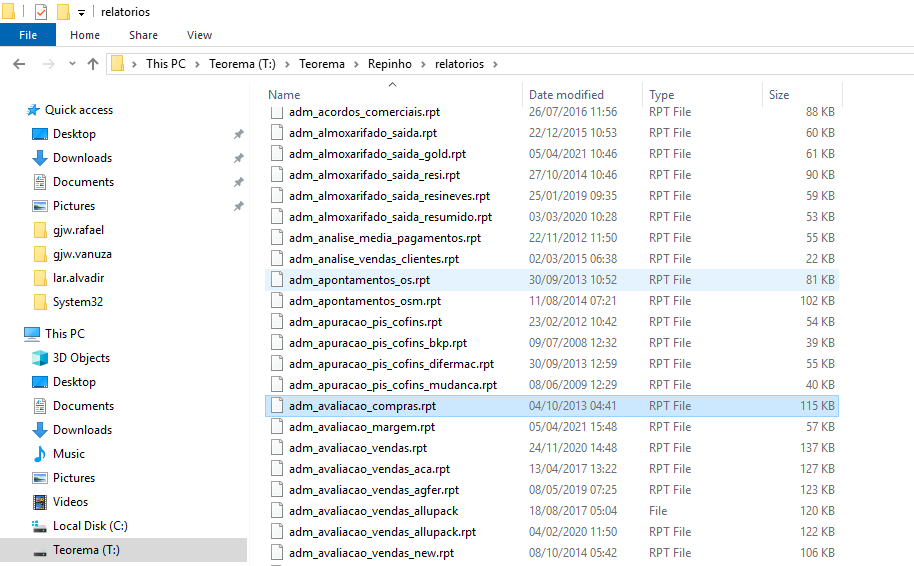Click icon of adm_avaliacao_vendas_allupack file

(277, 511)
